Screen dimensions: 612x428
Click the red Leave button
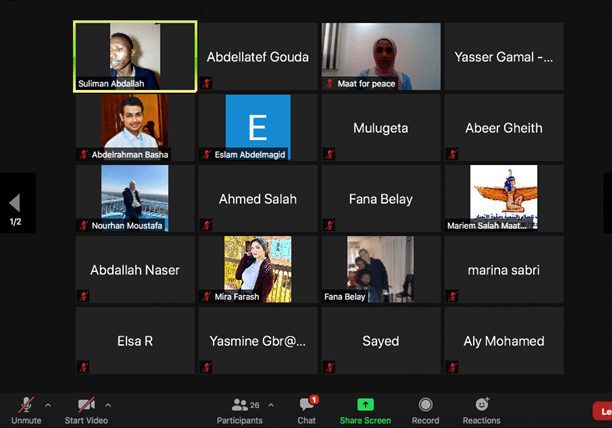(602, 411)
